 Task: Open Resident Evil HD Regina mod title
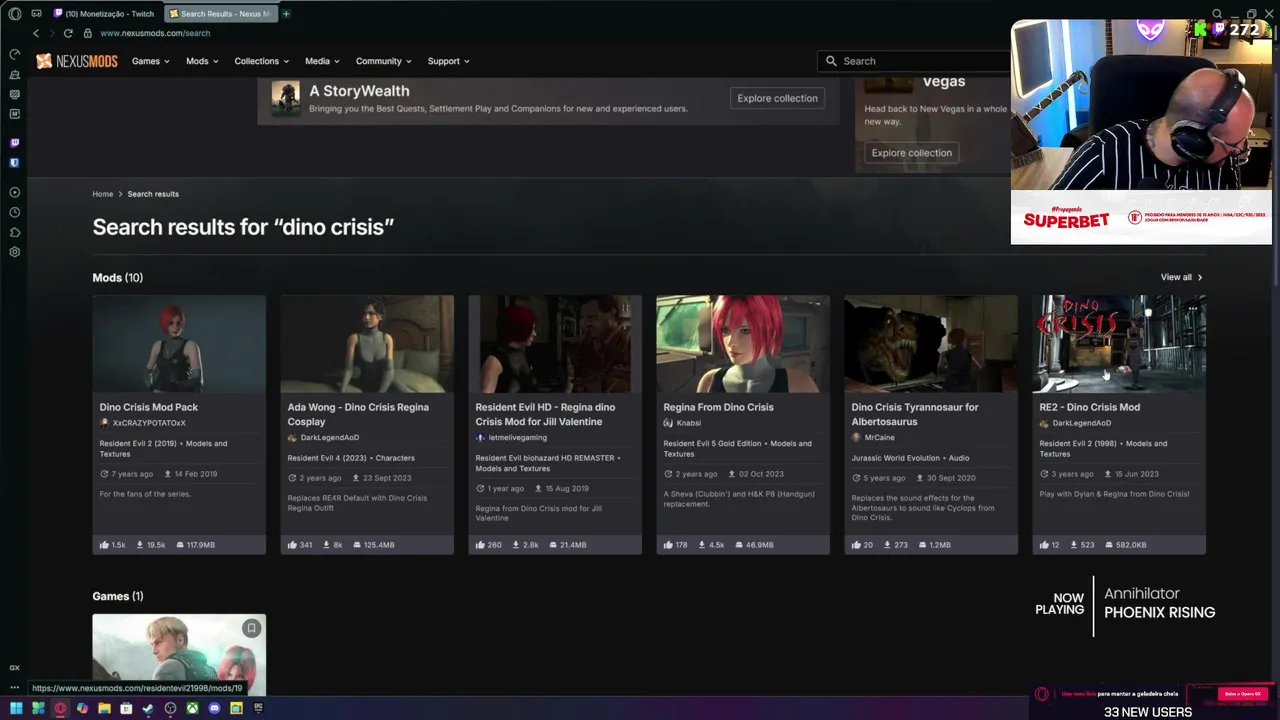pyautogui.click(x=545, y=414)
